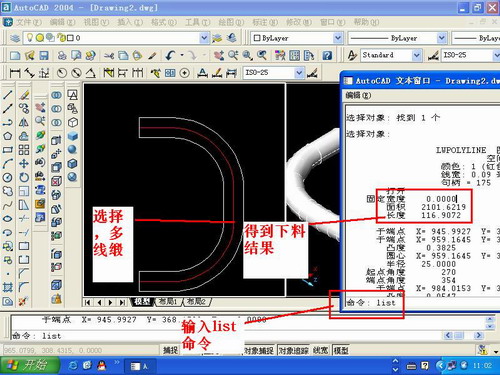Toggle the 捕捉 snap status button
Viewport: 500px width, 375px height.
coord(170,350)
